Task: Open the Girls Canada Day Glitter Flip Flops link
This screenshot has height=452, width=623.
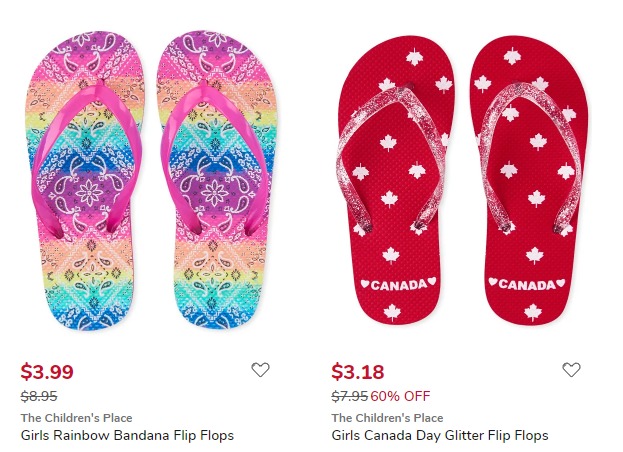Action: (x=440, y=435)
